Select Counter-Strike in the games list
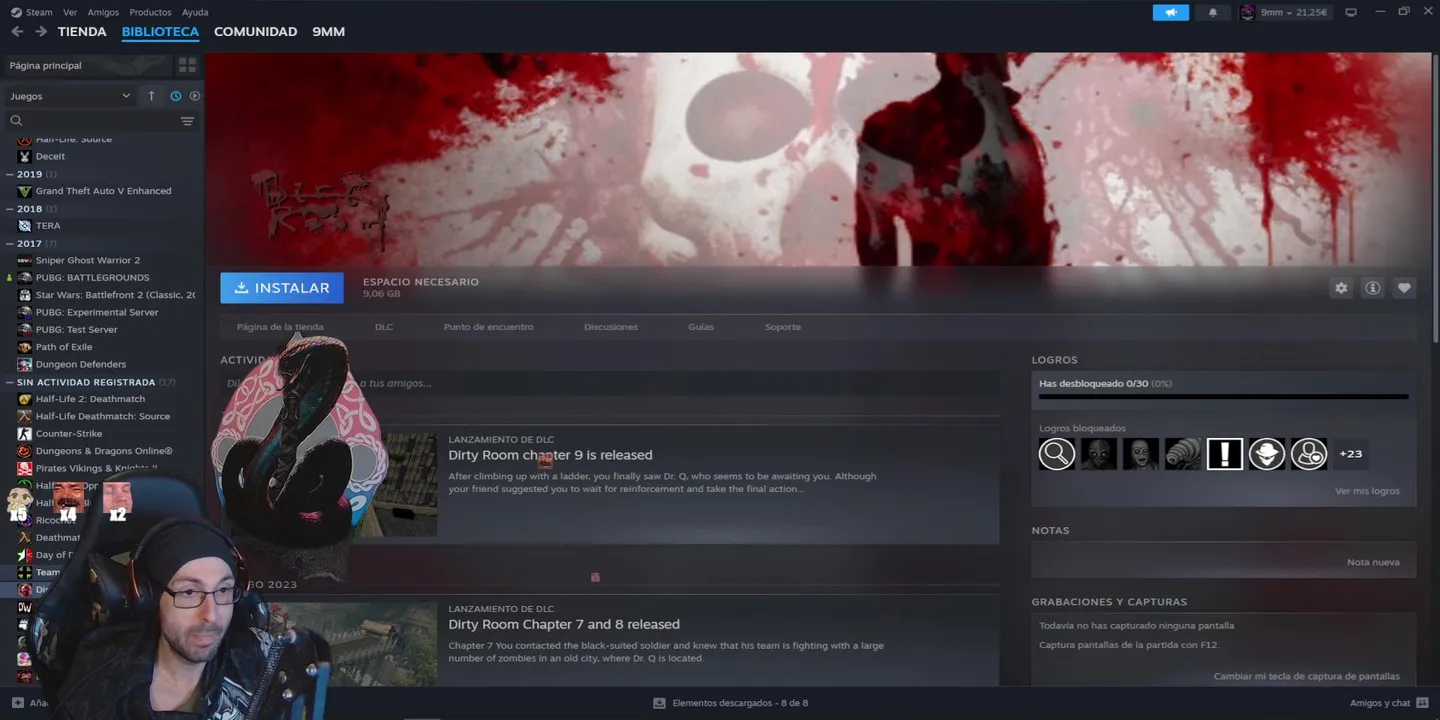This screenshot has height=720, width=1440. click(69, 434)
